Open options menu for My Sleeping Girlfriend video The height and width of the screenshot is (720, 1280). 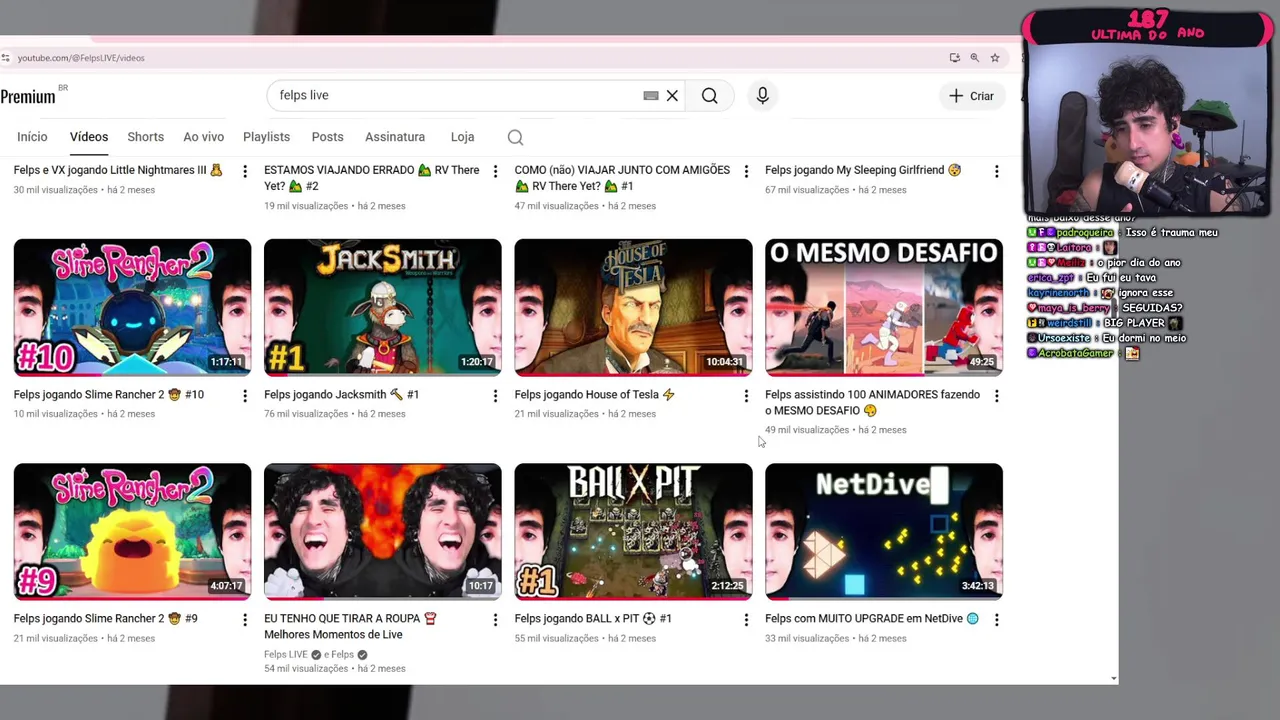[996, 171]
